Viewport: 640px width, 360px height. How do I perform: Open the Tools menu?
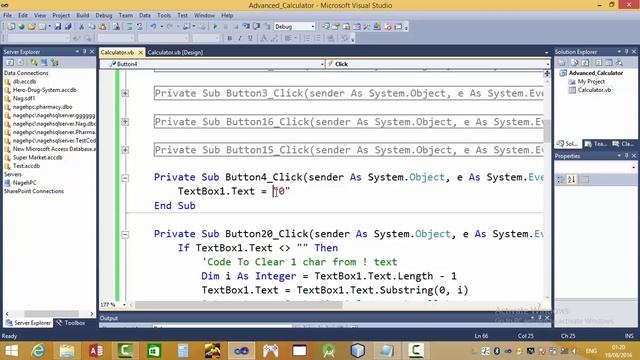click(x=164, y=15)
